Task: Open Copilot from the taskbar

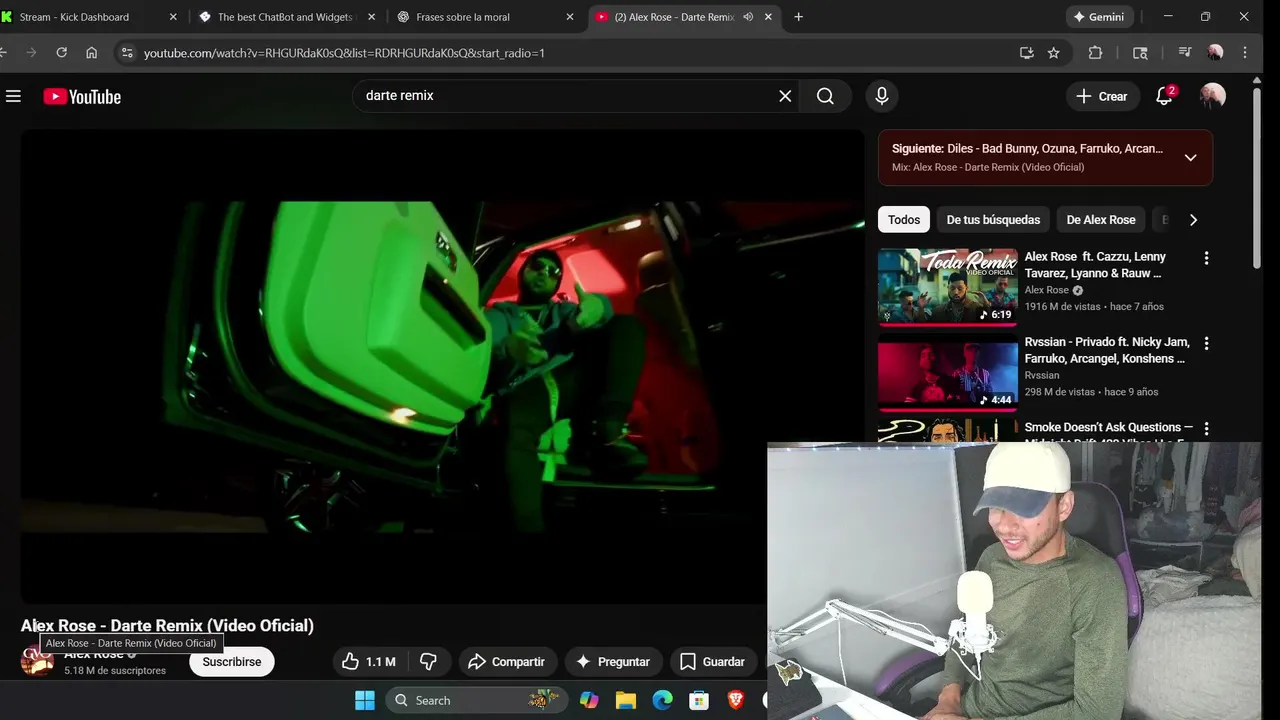Action: point(589,700)
